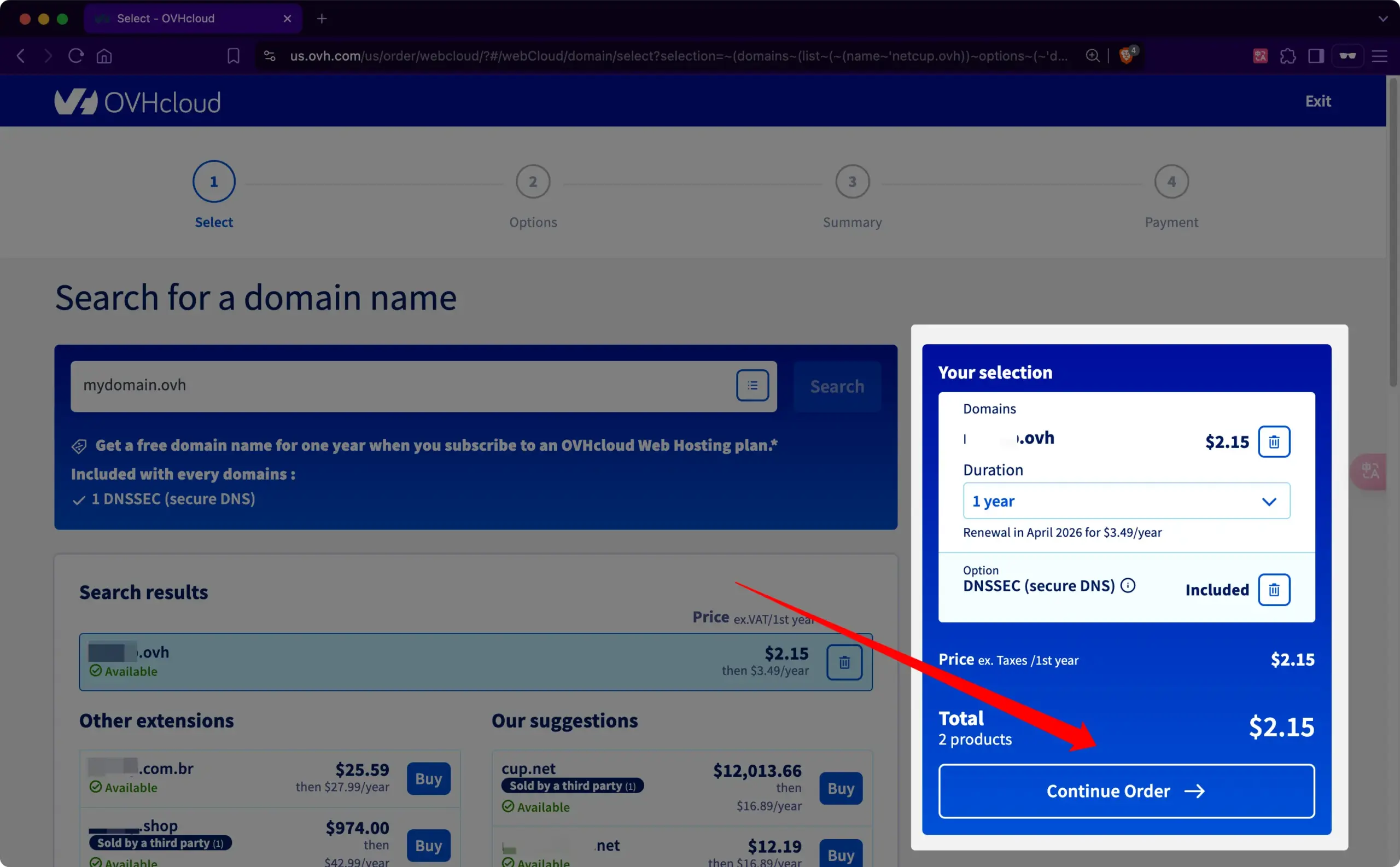Delete the .ovh search result row
This screenshot has height=867, width=1400.
[844, 662]
